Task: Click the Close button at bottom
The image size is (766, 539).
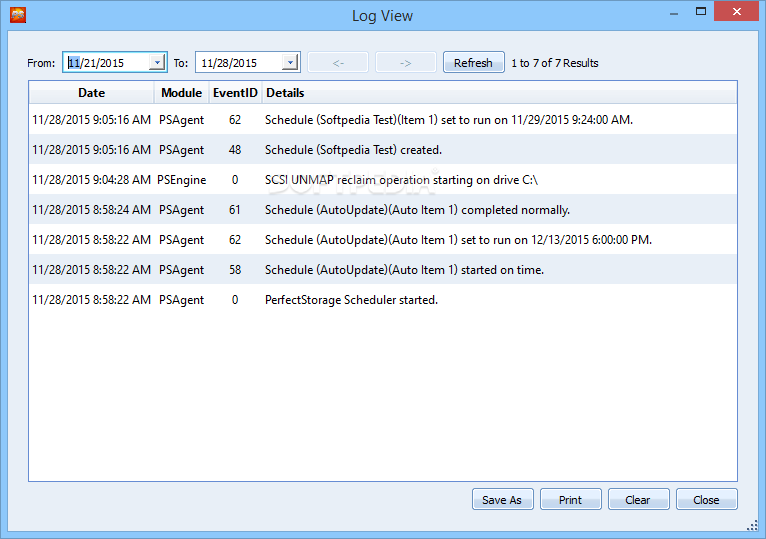Action: coord(706,499)
